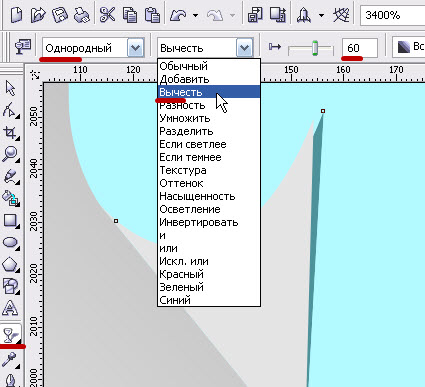Select the Text tool

tap(10, 308)
